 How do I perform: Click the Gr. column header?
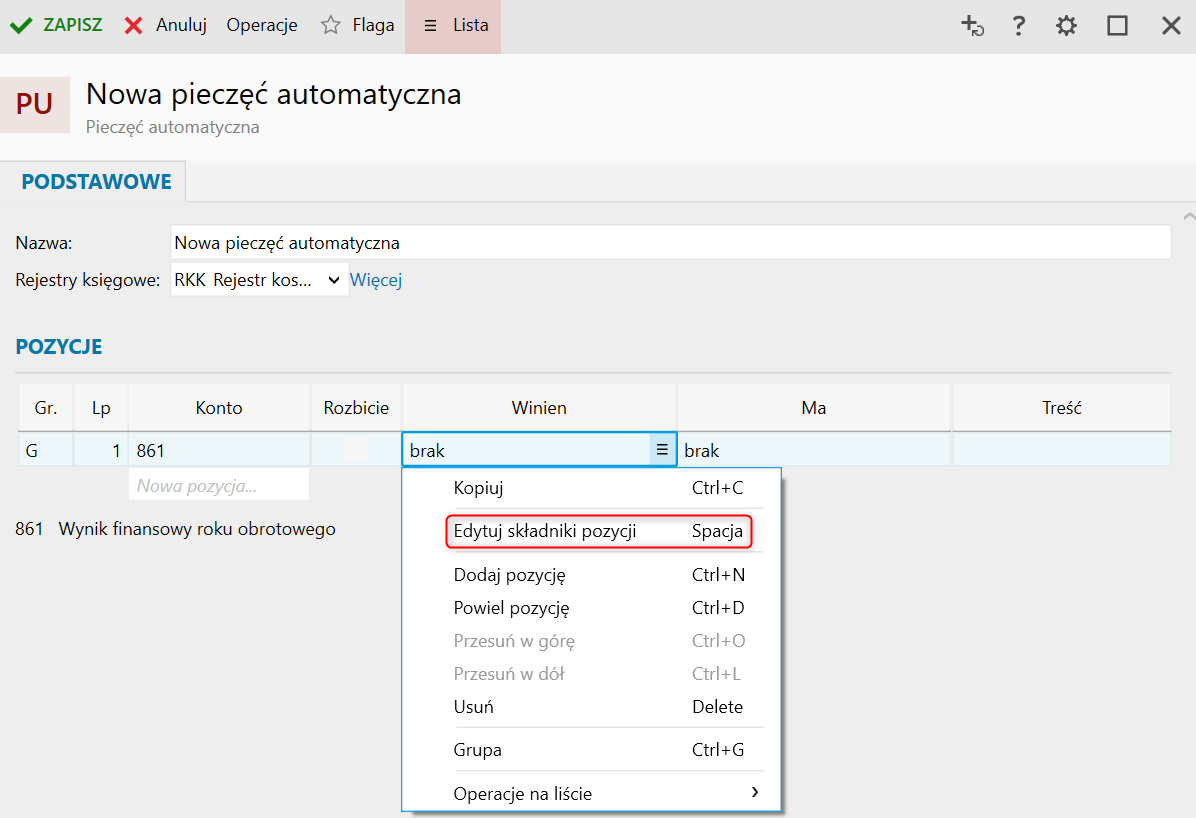[x=46, y=407]
